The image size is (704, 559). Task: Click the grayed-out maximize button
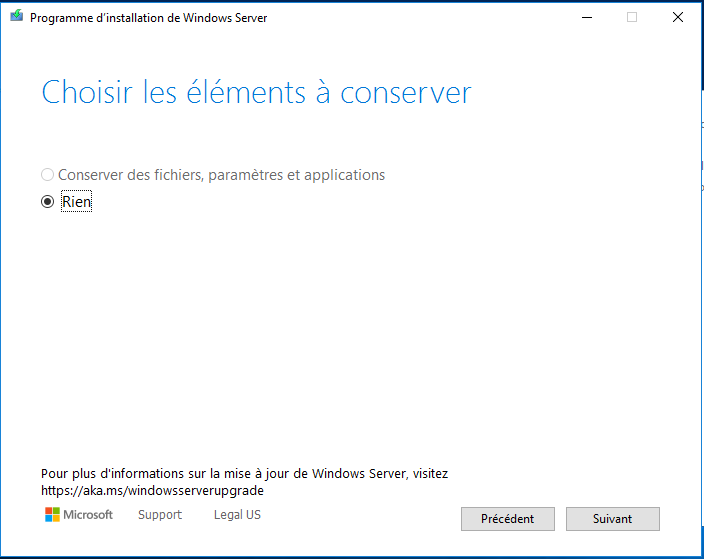coord(632,18)
